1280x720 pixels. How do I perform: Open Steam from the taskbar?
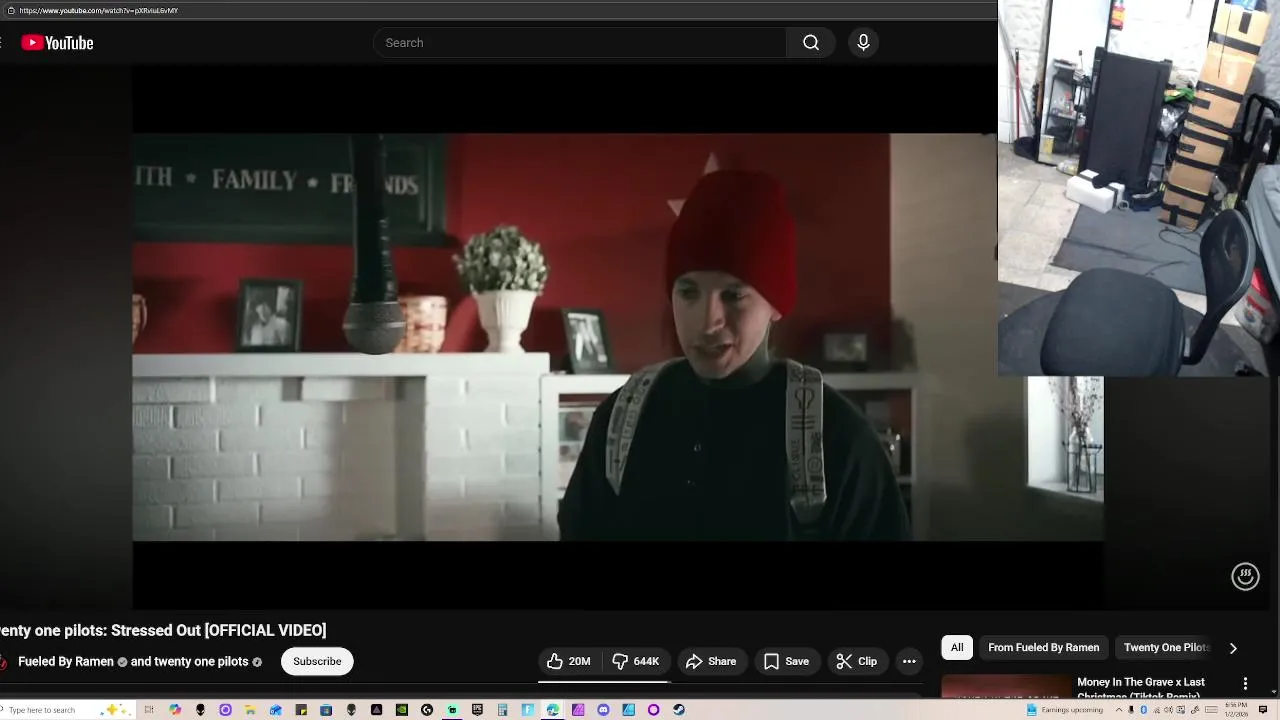[679, 710]
